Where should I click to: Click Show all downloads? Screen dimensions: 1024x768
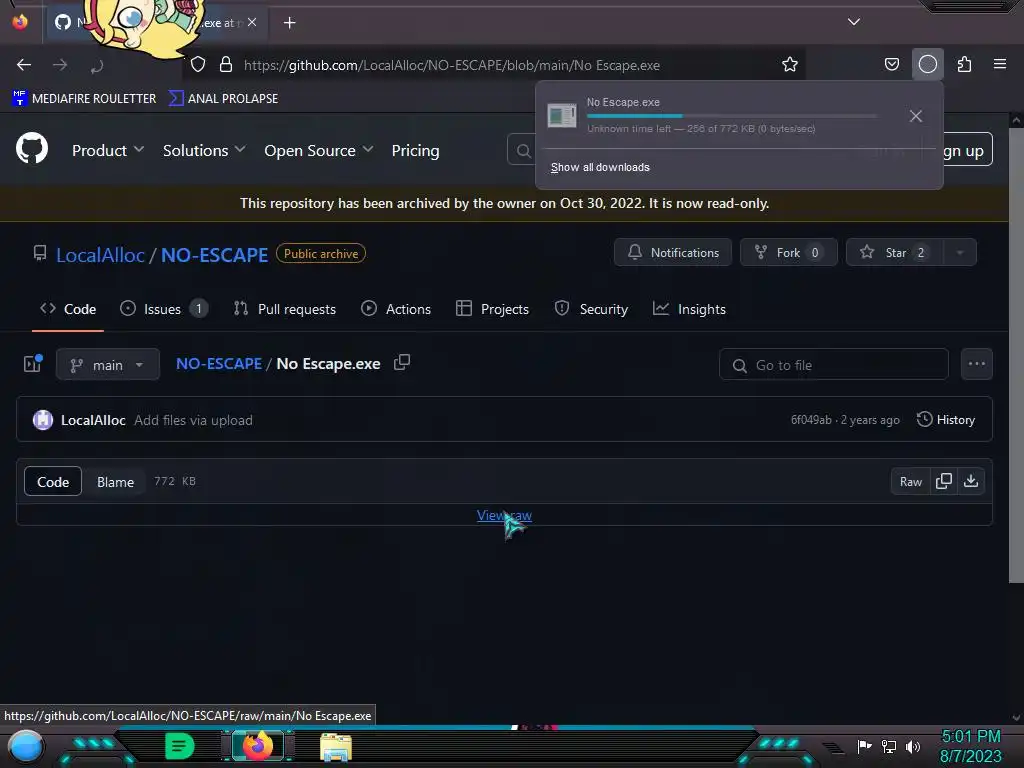click(x=600, y=167)
